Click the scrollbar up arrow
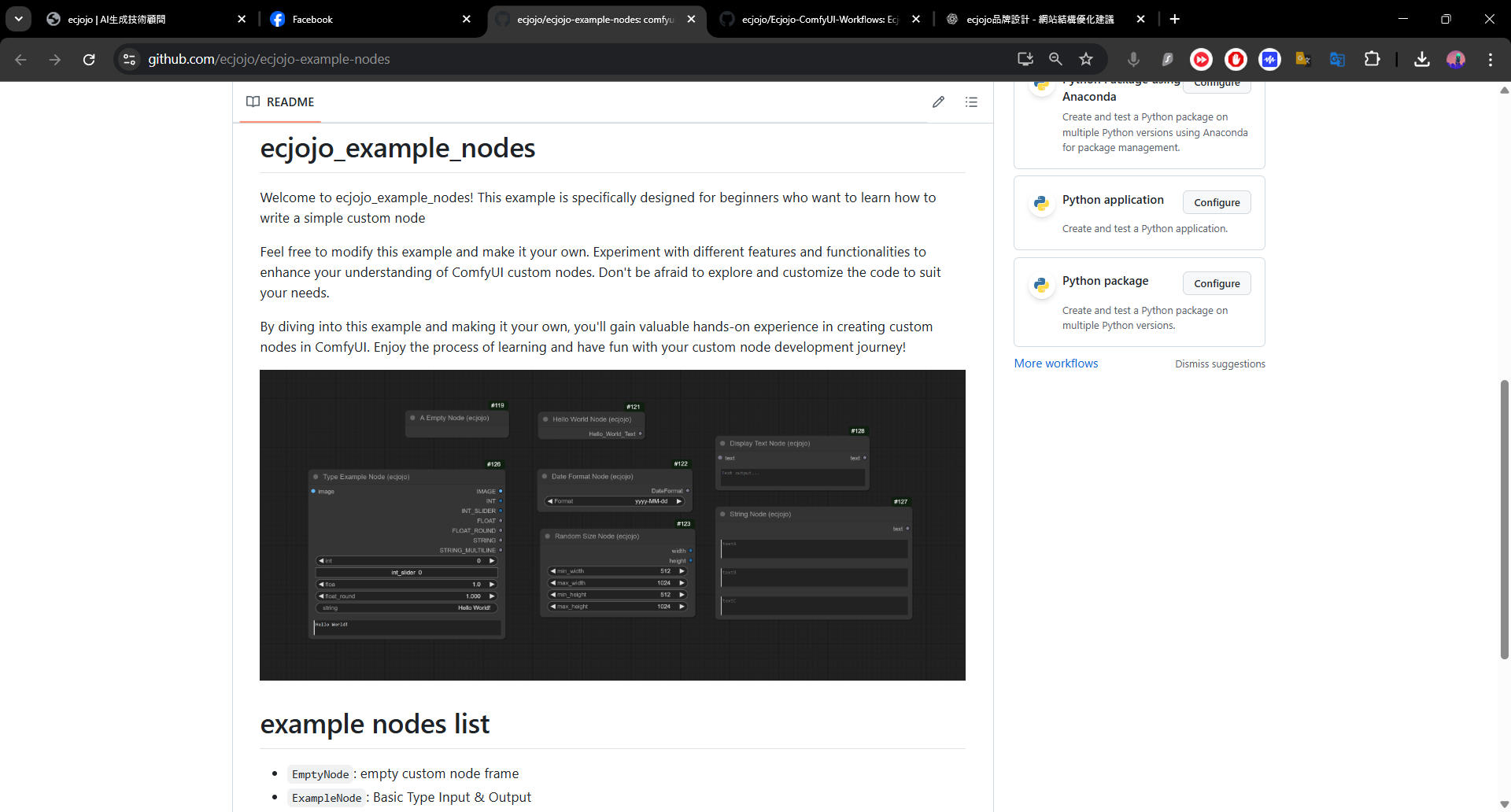The image size is (1511, 812). click(1504, 90)
